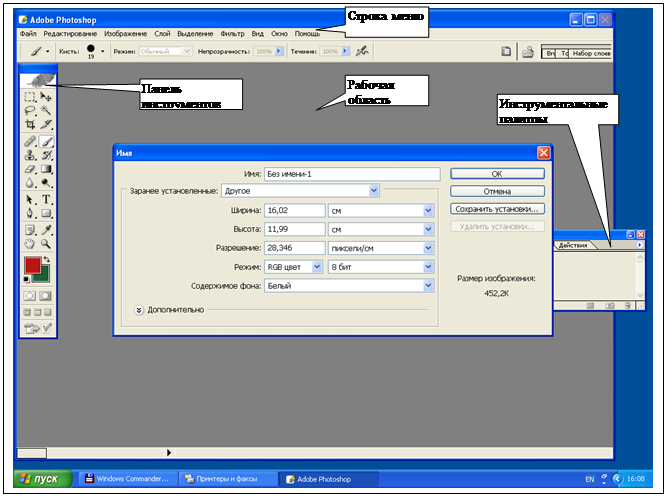Reset default foreground and background colors

tap(26, 280)
